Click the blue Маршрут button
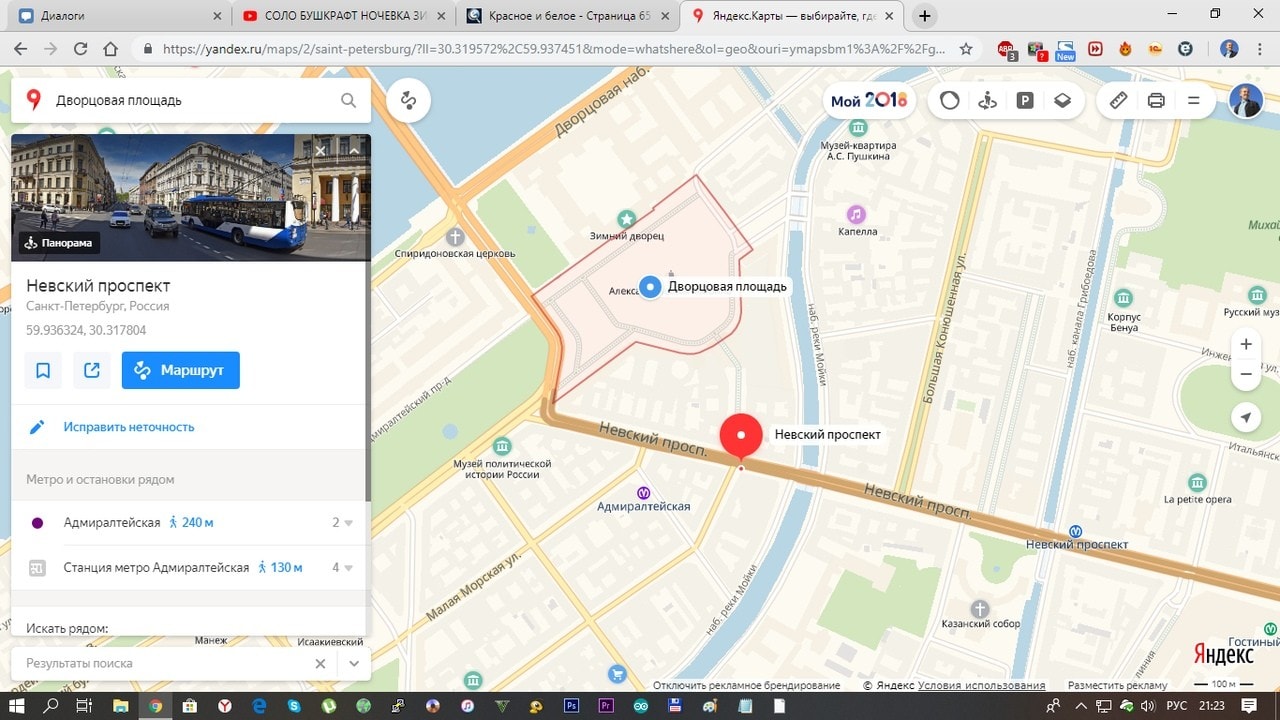 tap(181, 370)
